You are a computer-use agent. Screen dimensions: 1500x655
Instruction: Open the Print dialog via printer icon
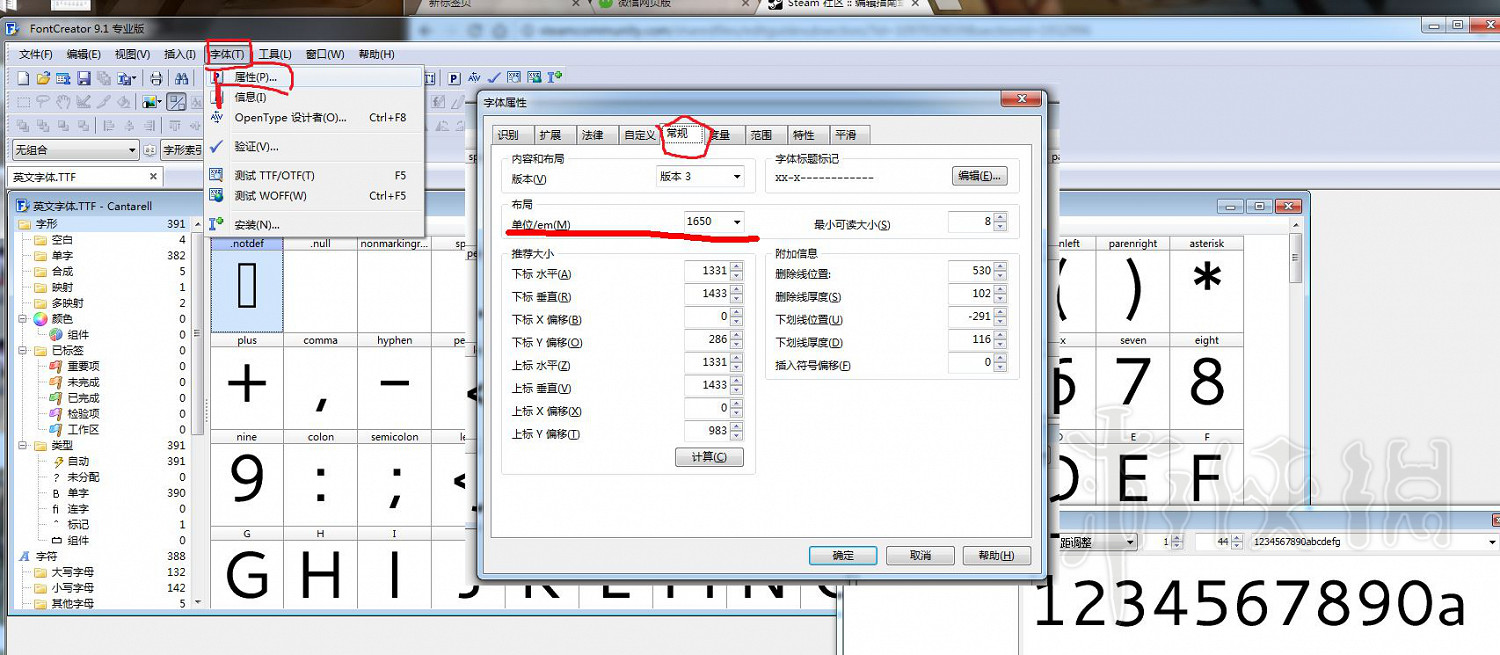point(156,77)
